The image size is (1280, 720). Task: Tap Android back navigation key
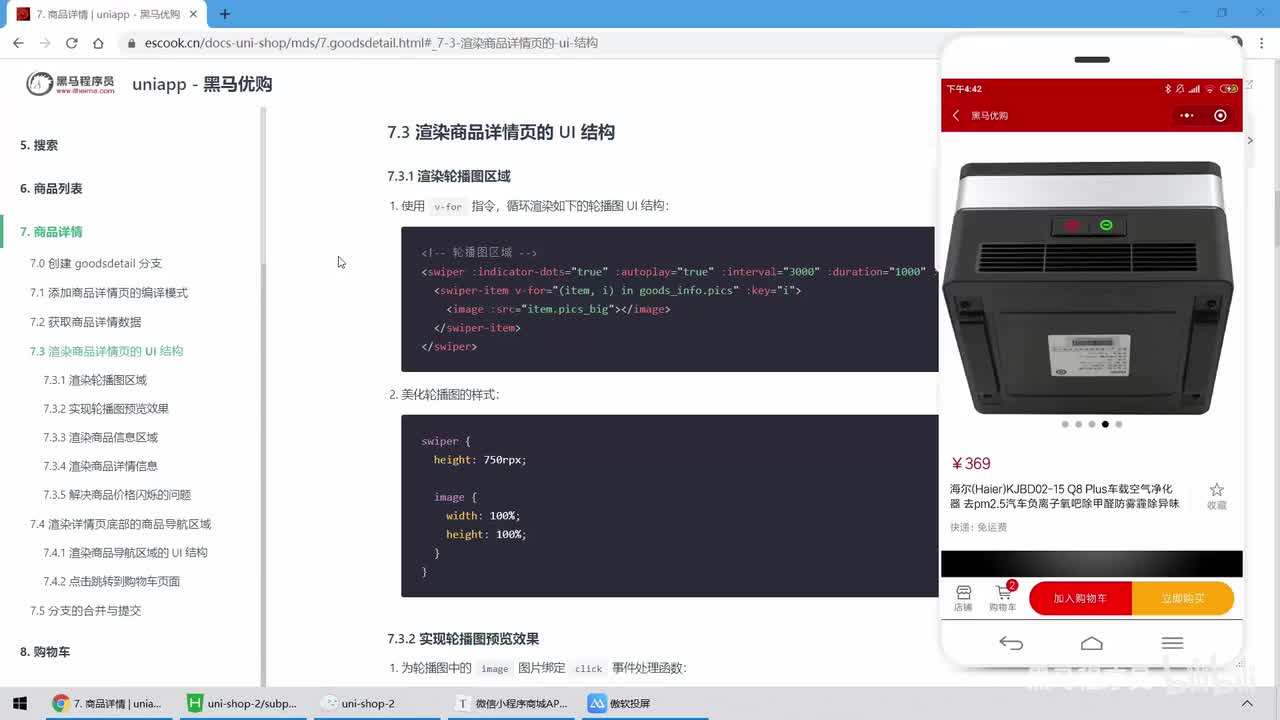tap(1011, 643)
